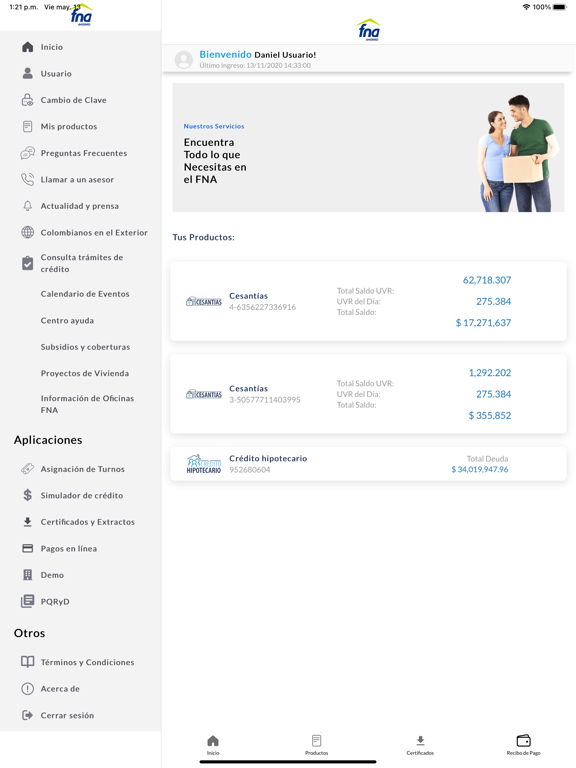Image resolution: width=576 pixels, height=768 pixels.
Task: Open Productos tab in bottom bar
Action: pyautogui.click(x=316, y=744)
